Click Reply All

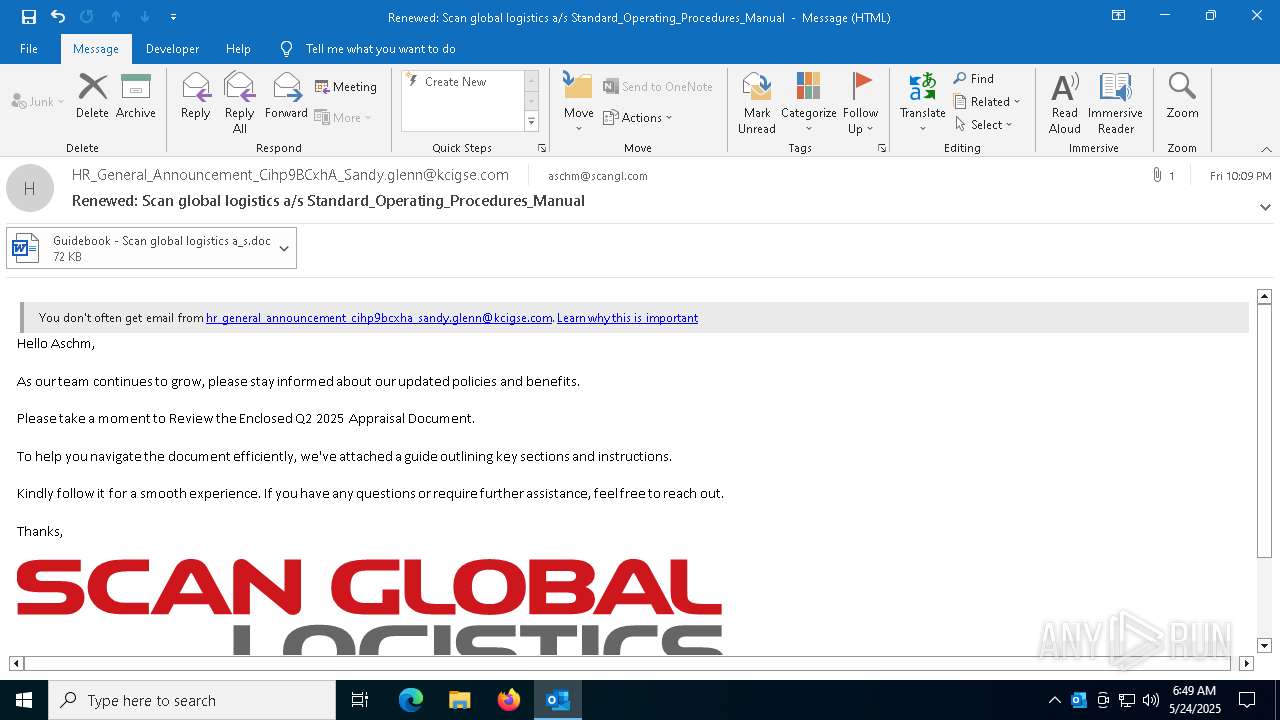(x=240, y=103)
